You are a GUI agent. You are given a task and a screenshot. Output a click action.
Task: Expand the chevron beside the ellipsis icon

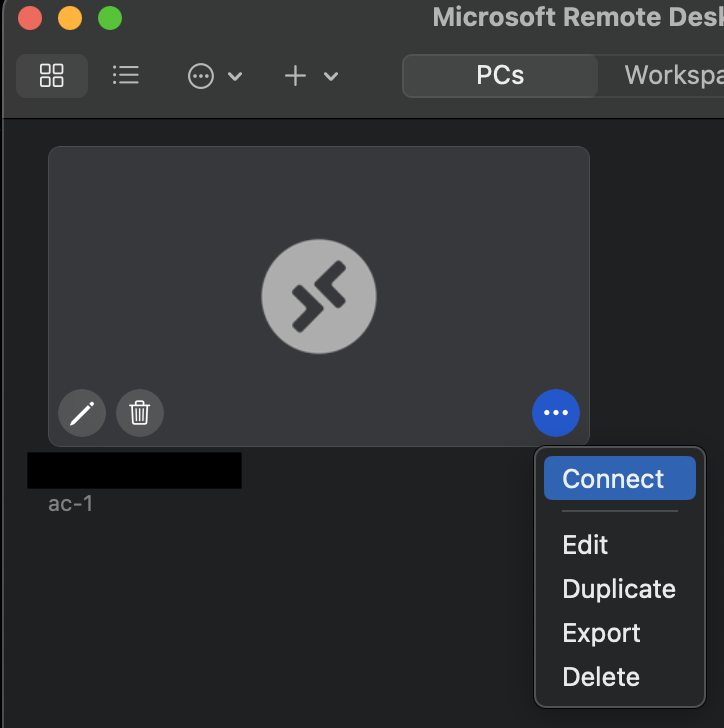[x=236, y=77]
